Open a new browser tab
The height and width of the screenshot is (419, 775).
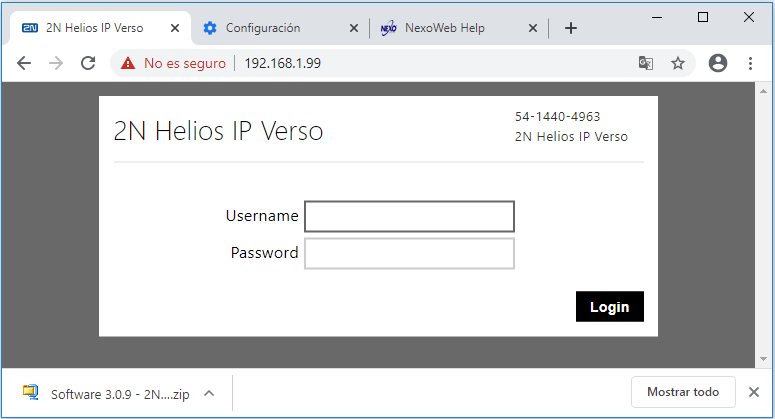tap(571, 28)
